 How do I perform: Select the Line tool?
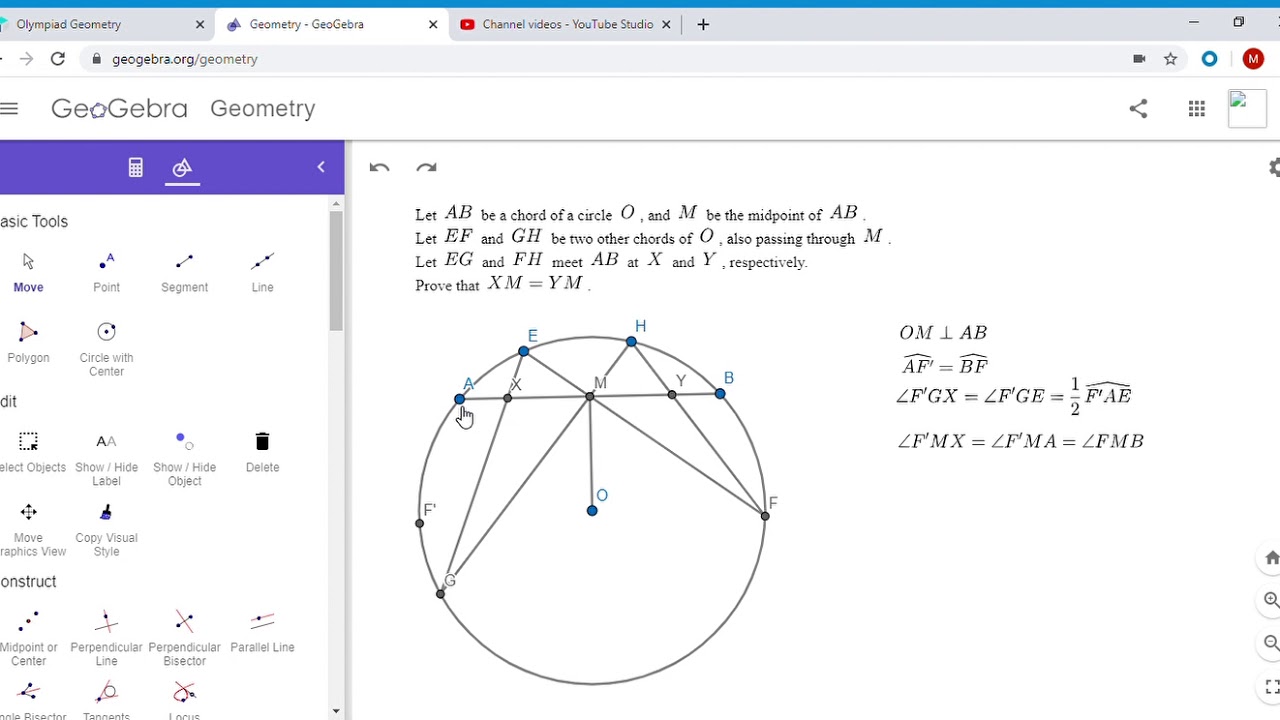(262, 271)
